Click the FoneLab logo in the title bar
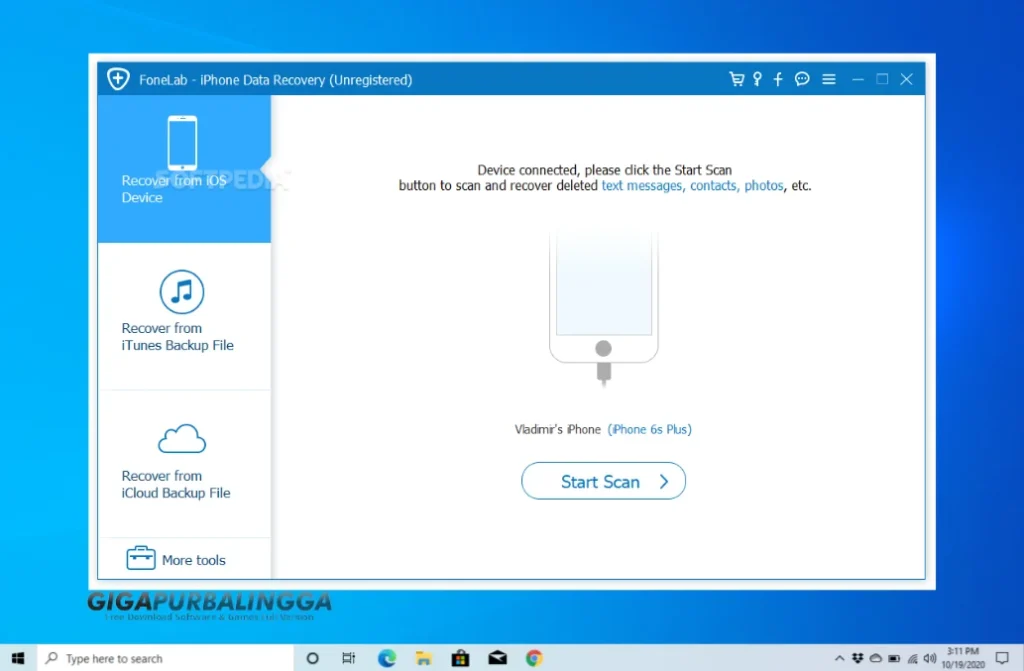 pyautogui.click(x=117, y=79)
